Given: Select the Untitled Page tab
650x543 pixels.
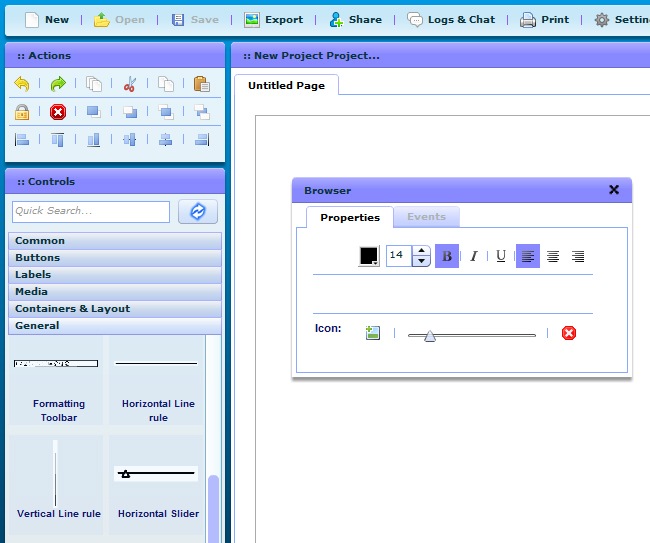Looking at the screenshot, I should 286,86.
